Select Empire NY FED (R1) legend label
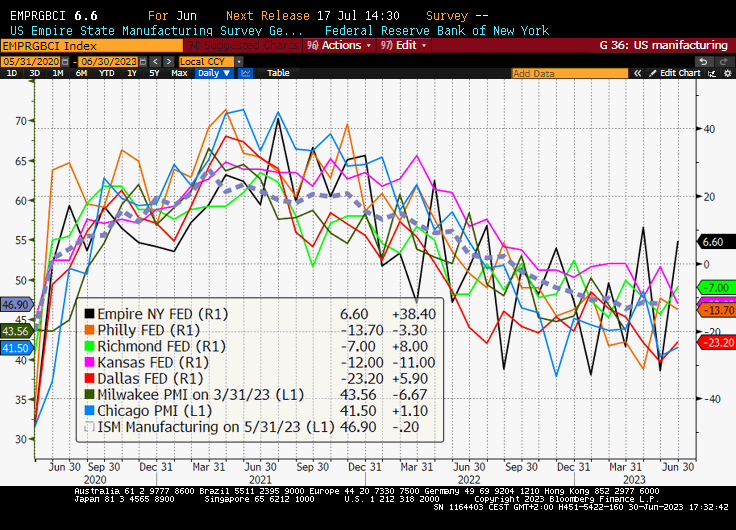This screenshot has width=736, height=530. click(162, 314)
